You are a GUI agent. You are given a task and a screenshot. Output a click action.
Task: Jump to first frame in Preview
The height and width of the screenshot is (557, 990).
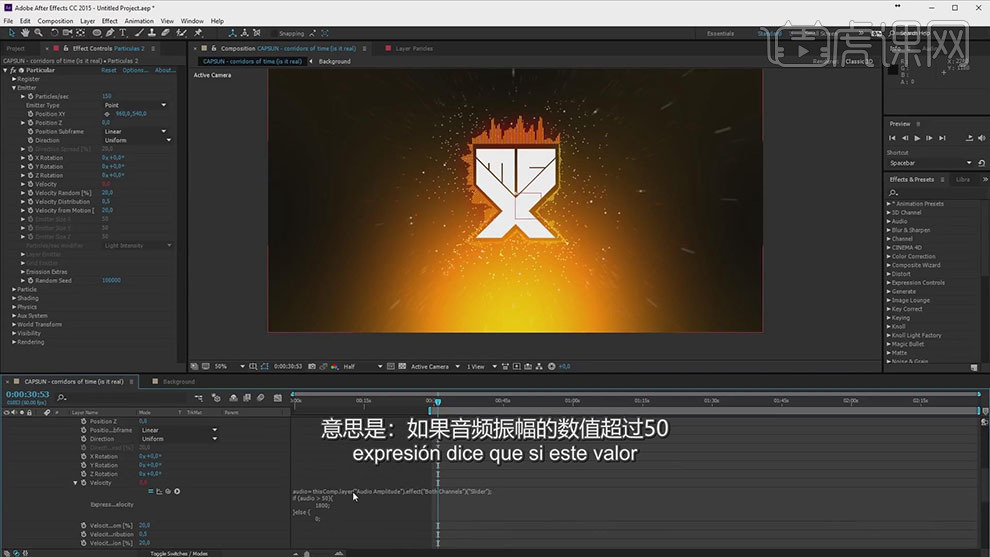point(892,138)
